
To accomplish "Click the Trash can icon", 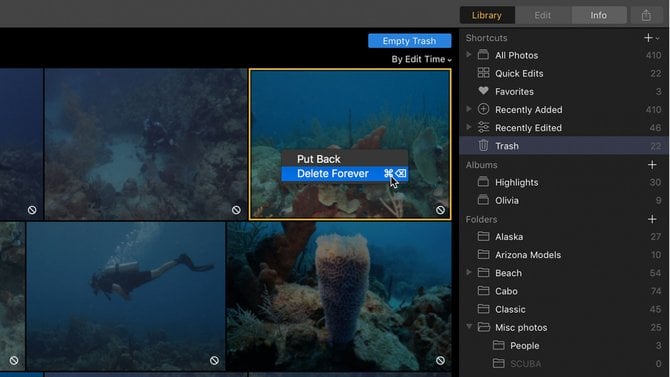I will (483, 145).
